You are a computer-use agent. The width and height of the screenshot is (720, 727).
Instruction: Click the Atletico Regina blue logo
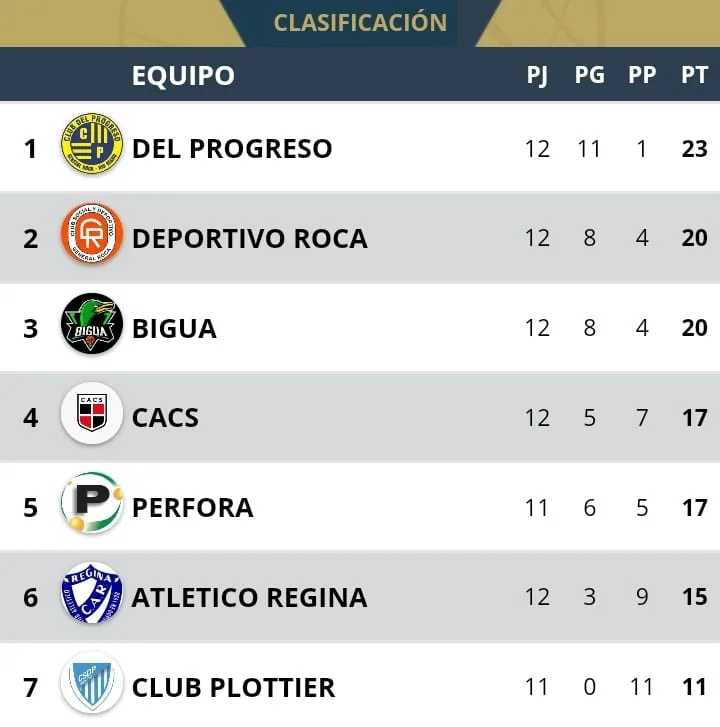[92, 596]
